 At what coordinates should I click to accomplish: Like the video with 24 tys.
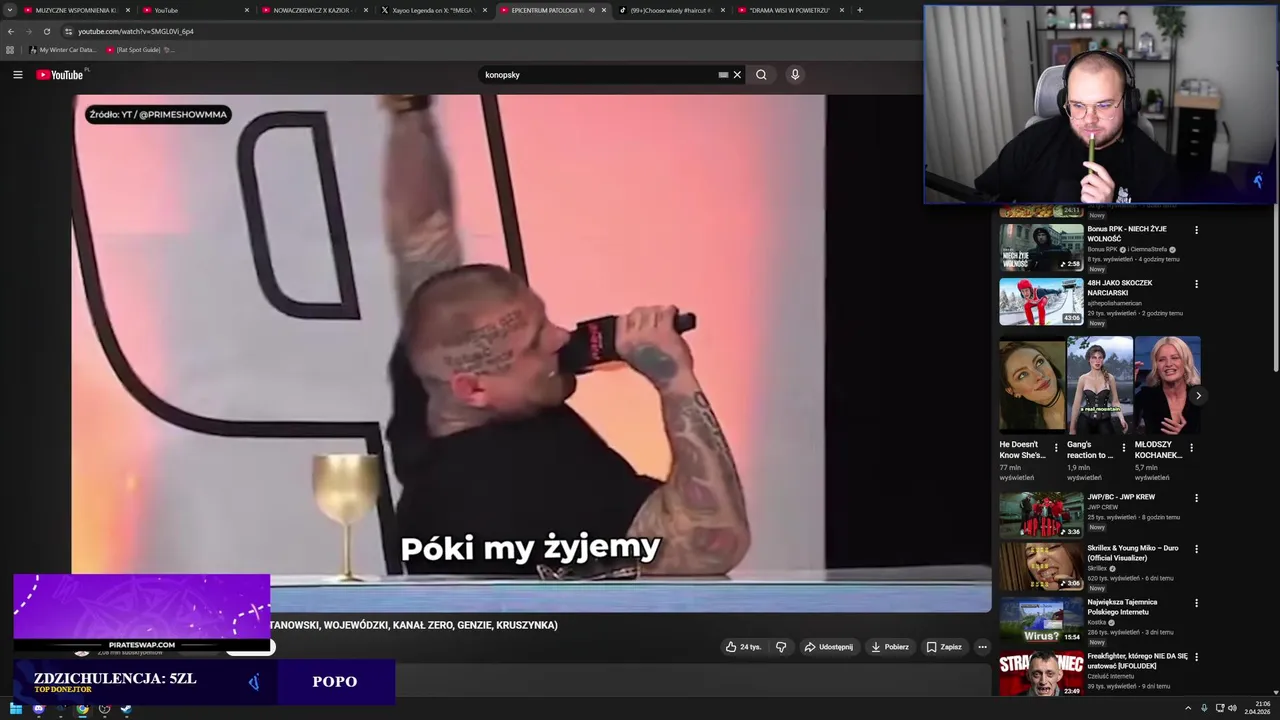pos(743,647)
